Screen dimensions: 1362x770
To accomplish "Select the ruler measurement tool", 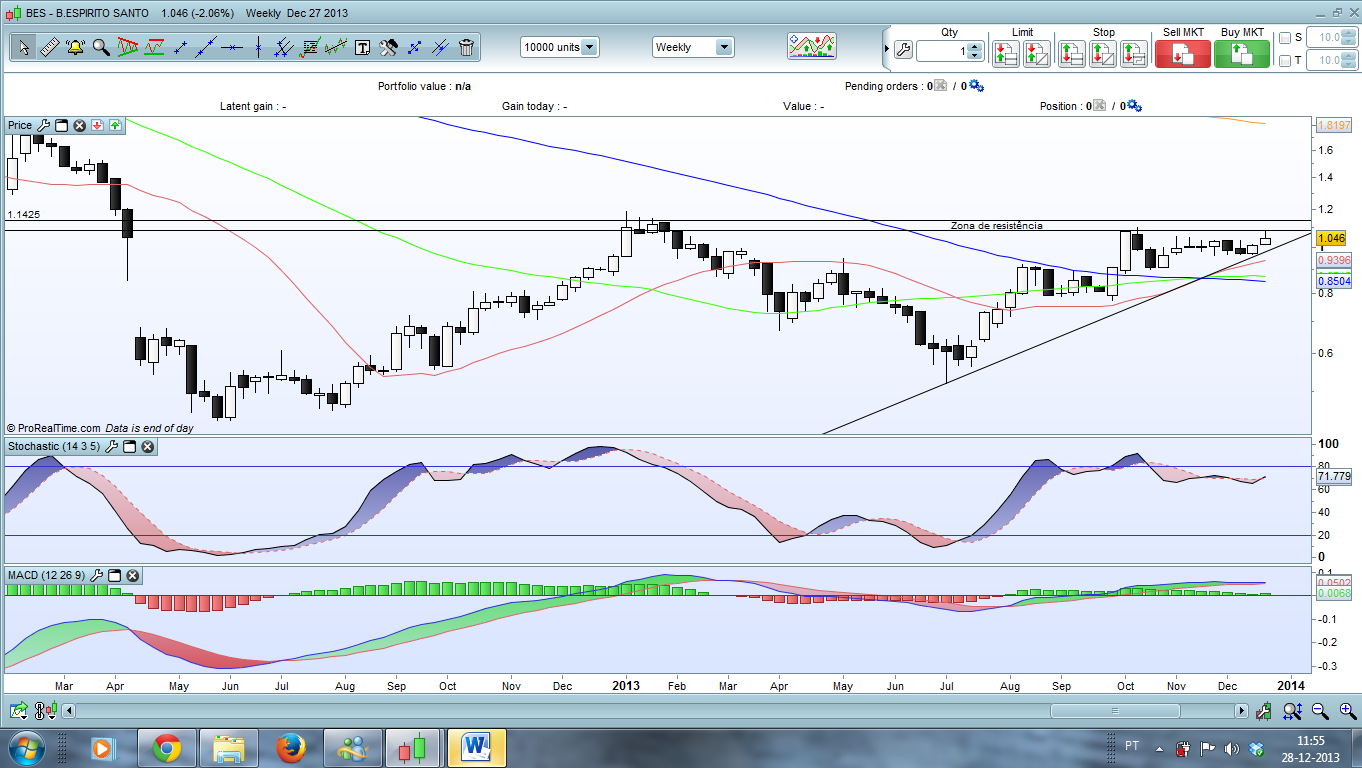I will (49, 47).
